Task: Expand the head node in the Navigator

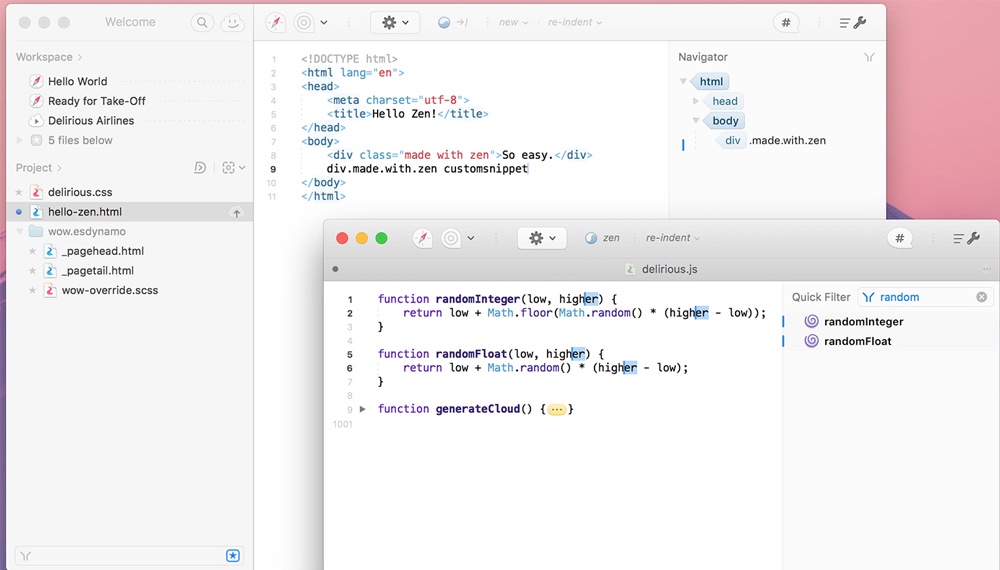Action: (x=697, y=101)
